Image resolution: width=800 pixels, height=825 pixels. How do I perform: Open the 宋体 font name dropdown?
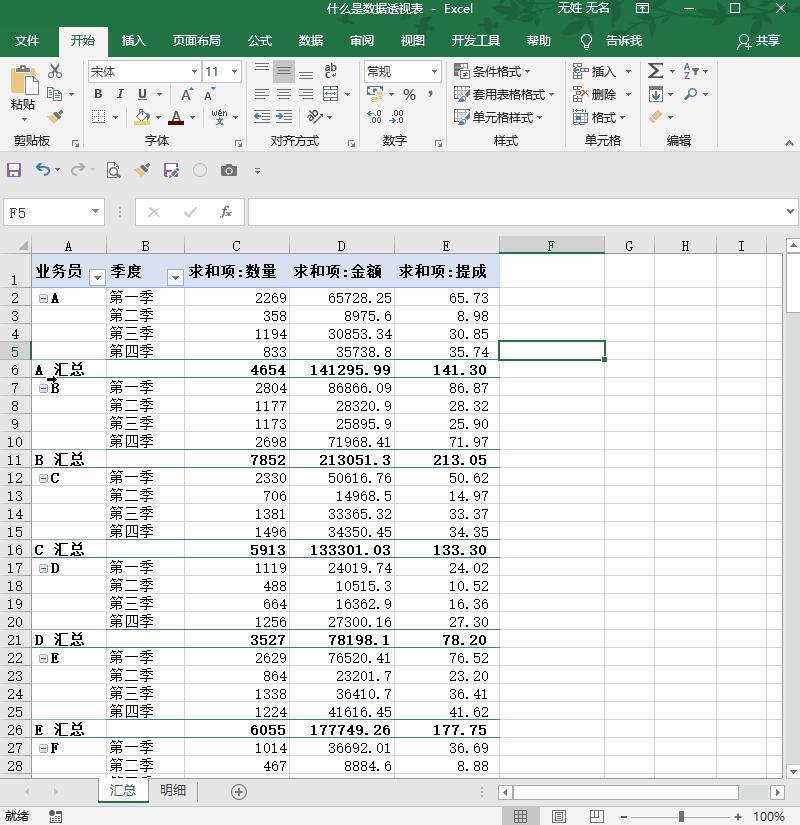coord(194,72)
